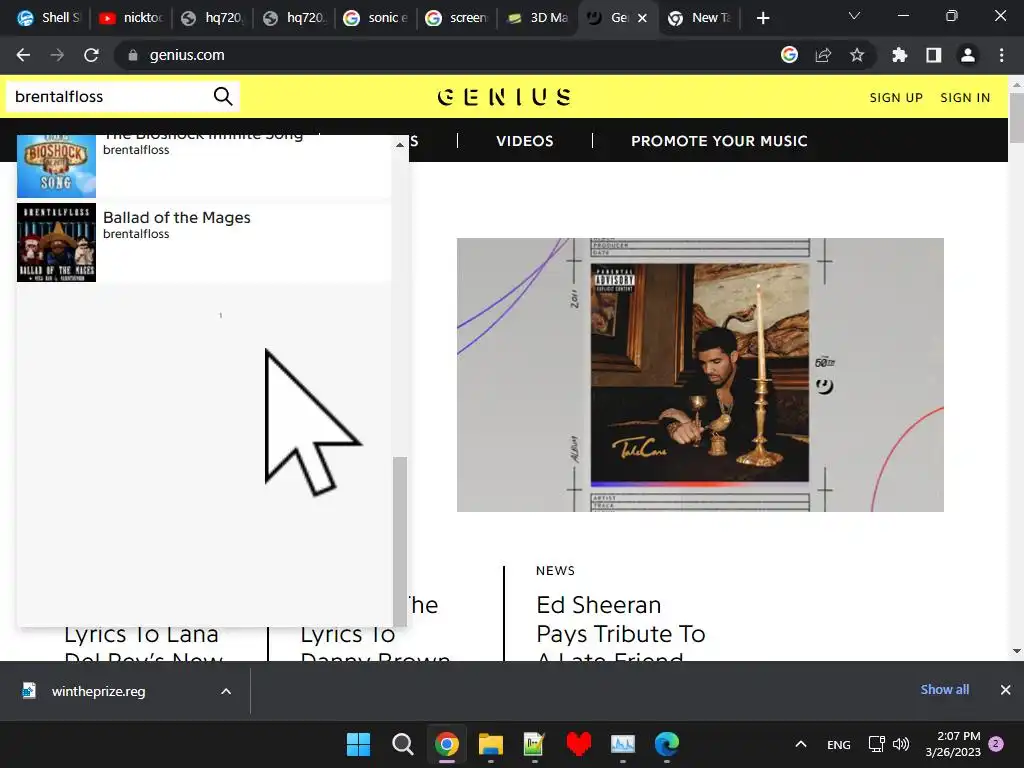The image size is (1024, 768).
Task: Click the share page icon
Action: point(824,56)
